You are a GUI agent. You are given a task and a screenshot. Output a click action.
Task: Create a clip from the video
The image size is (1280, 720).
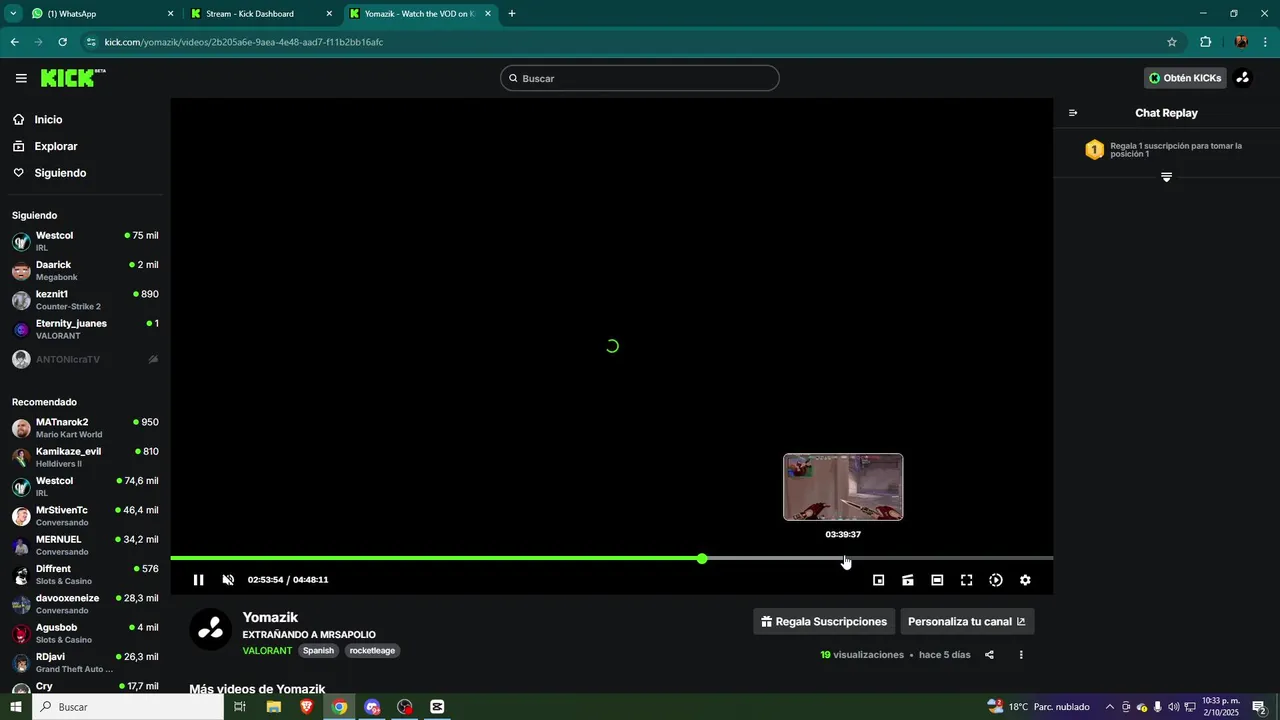(908, 580)
